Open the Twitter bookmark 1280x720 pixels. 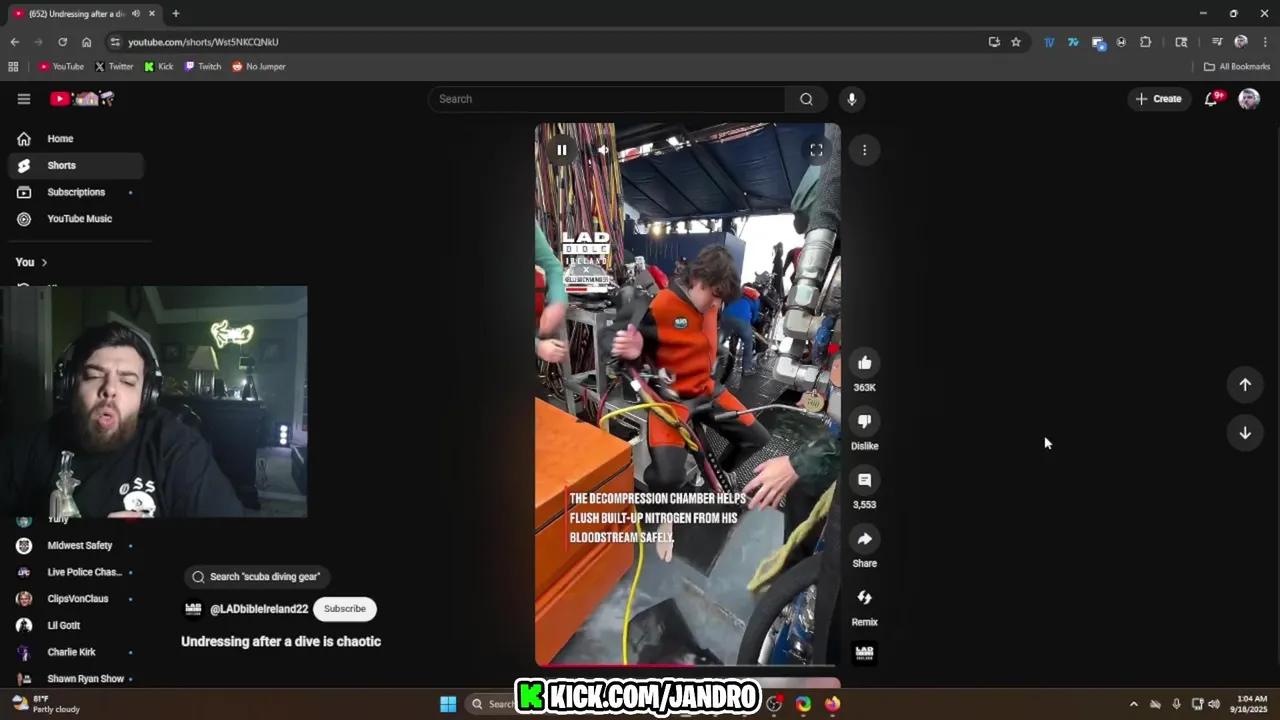114,67
